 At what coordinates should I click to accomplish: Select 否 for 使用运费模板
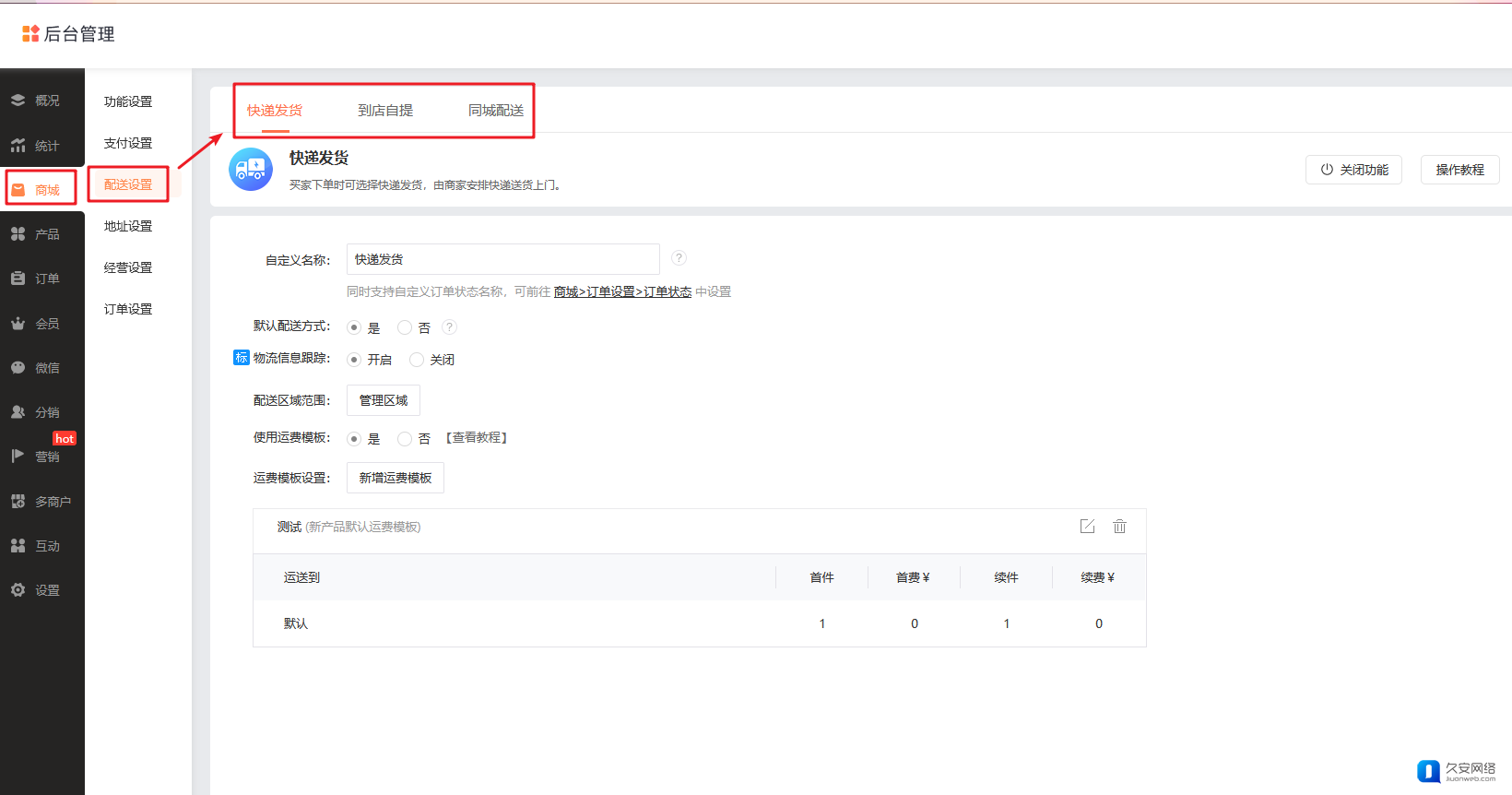405,439
